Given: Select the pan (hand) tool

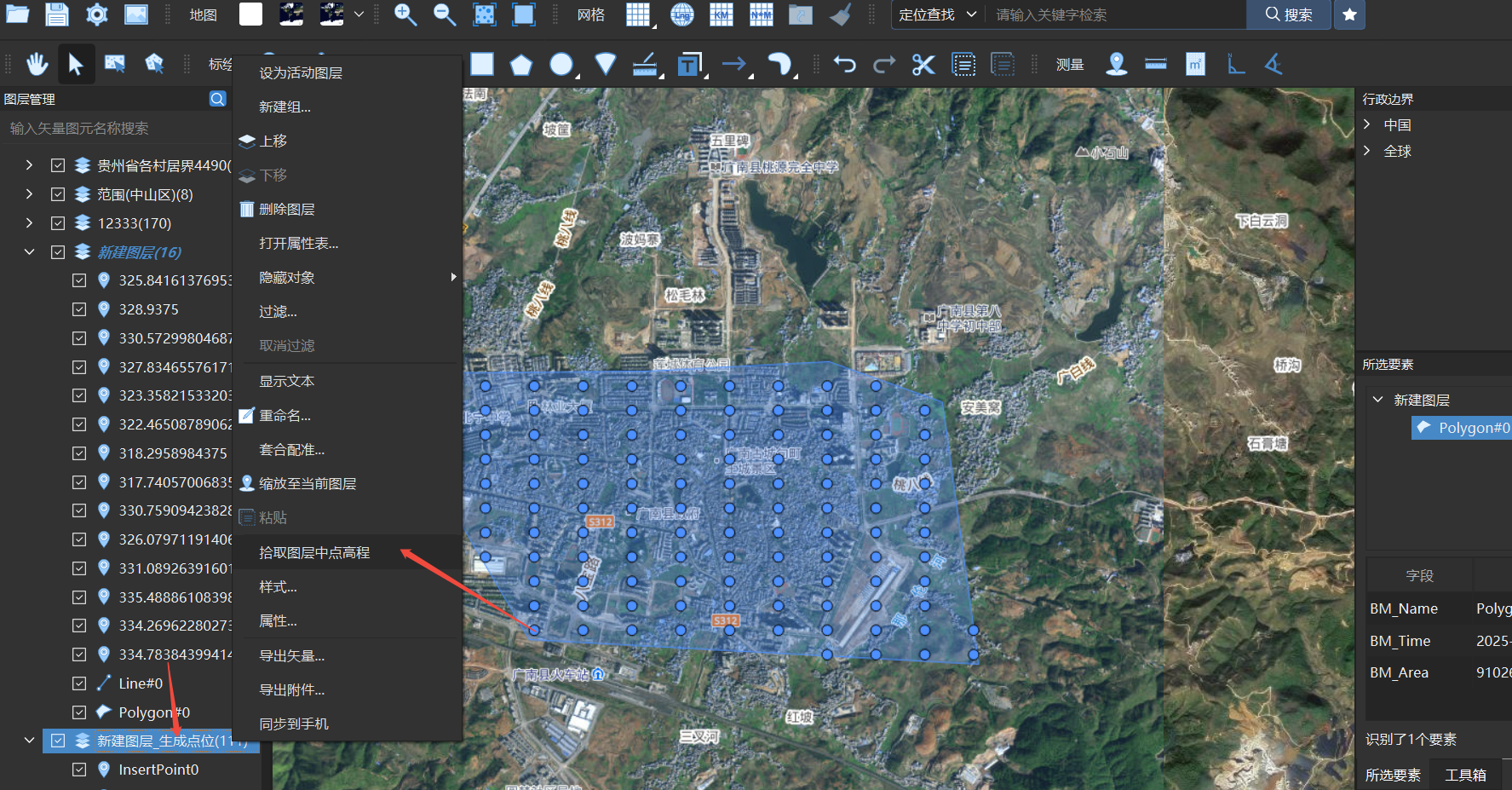Looking at the screenshot, I should pyautogui.click(x=36, y=64).
